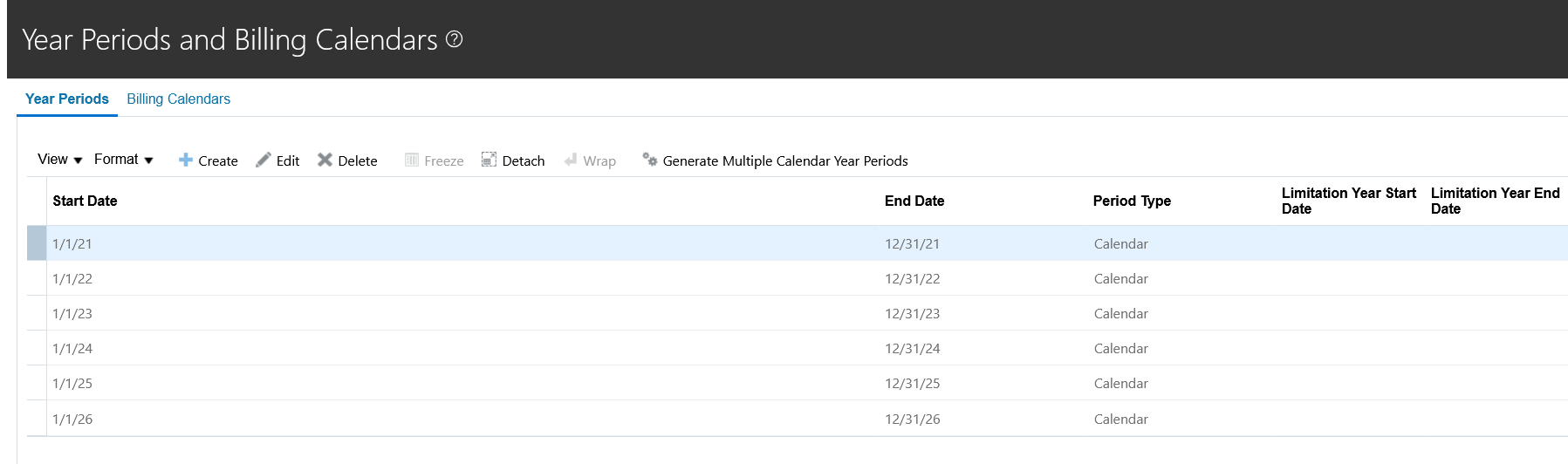Image resolution: width=1568 pixels, height=464 pixels.
Task: Sort by the Start Date column header
Action: click(85, 201)
